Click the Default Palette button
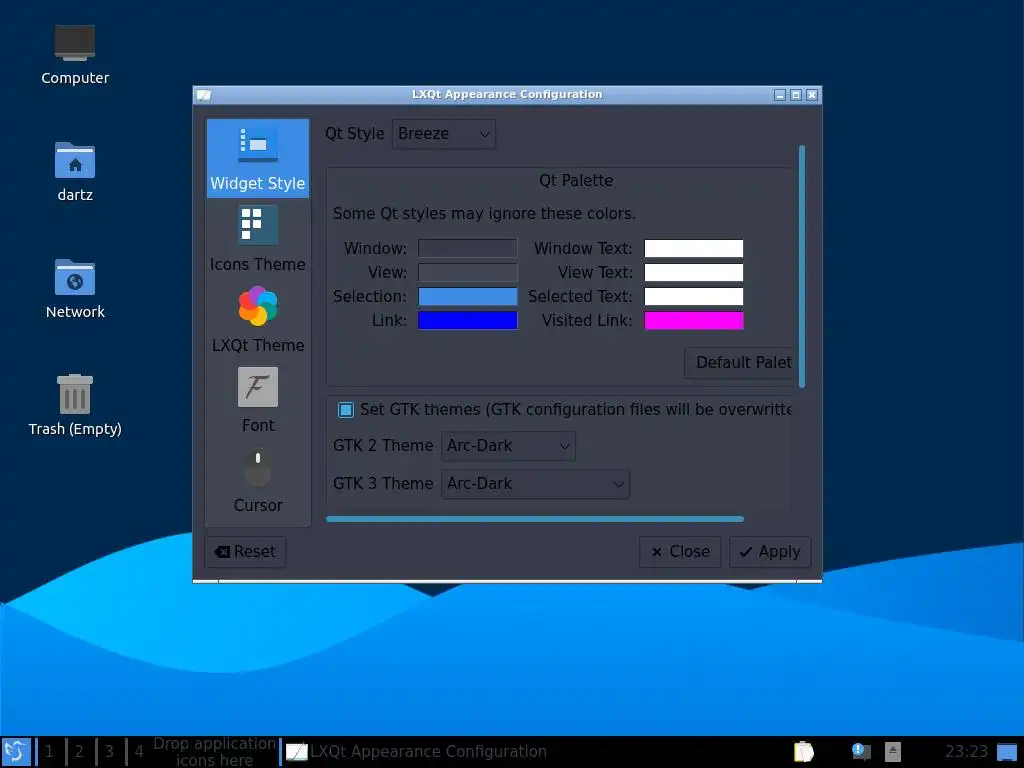This screenshot has height=768, width=1024. [x=739, y=362]
